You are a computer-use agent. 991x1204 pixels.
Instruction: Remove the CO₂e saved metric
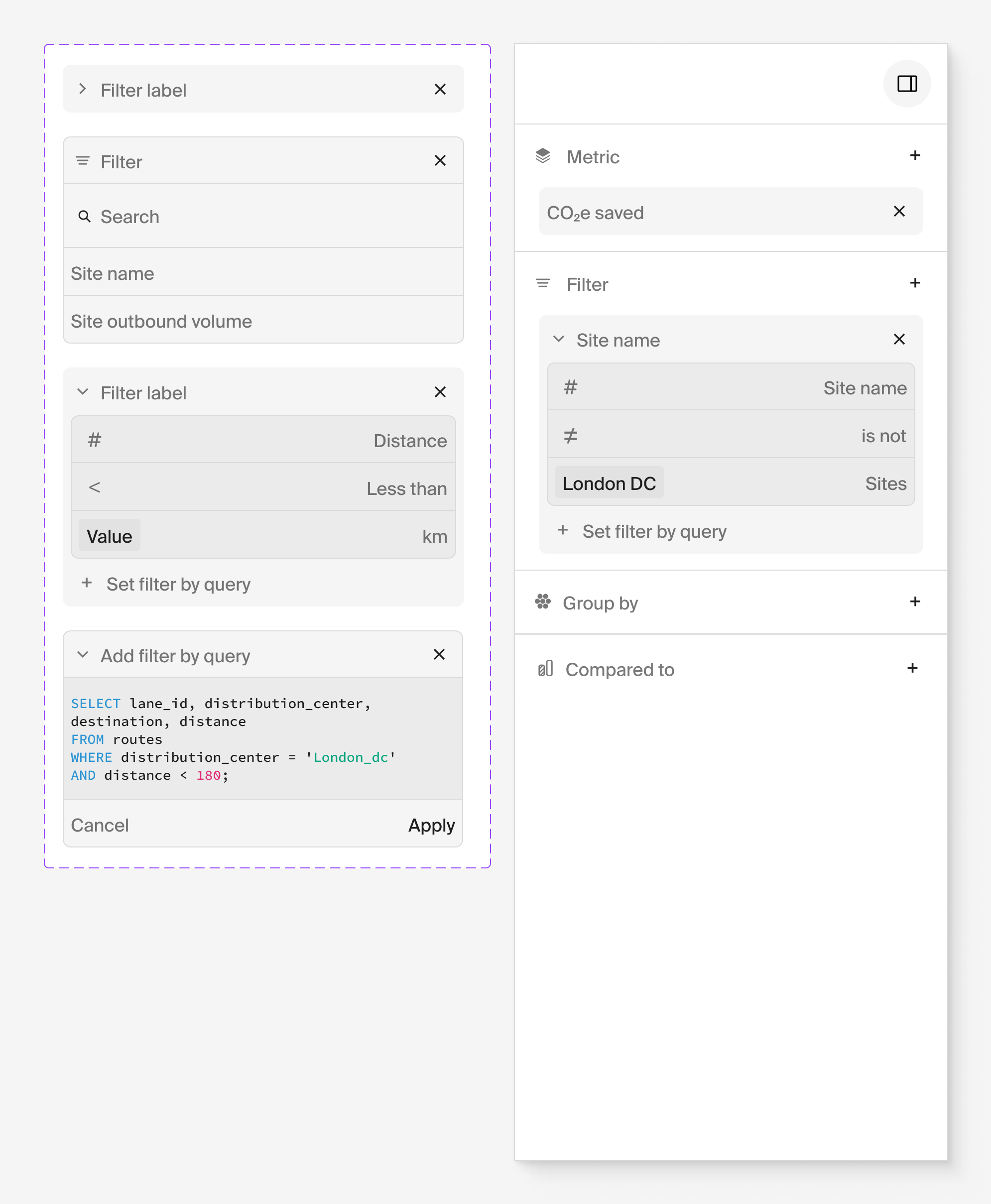pos(898,211)
